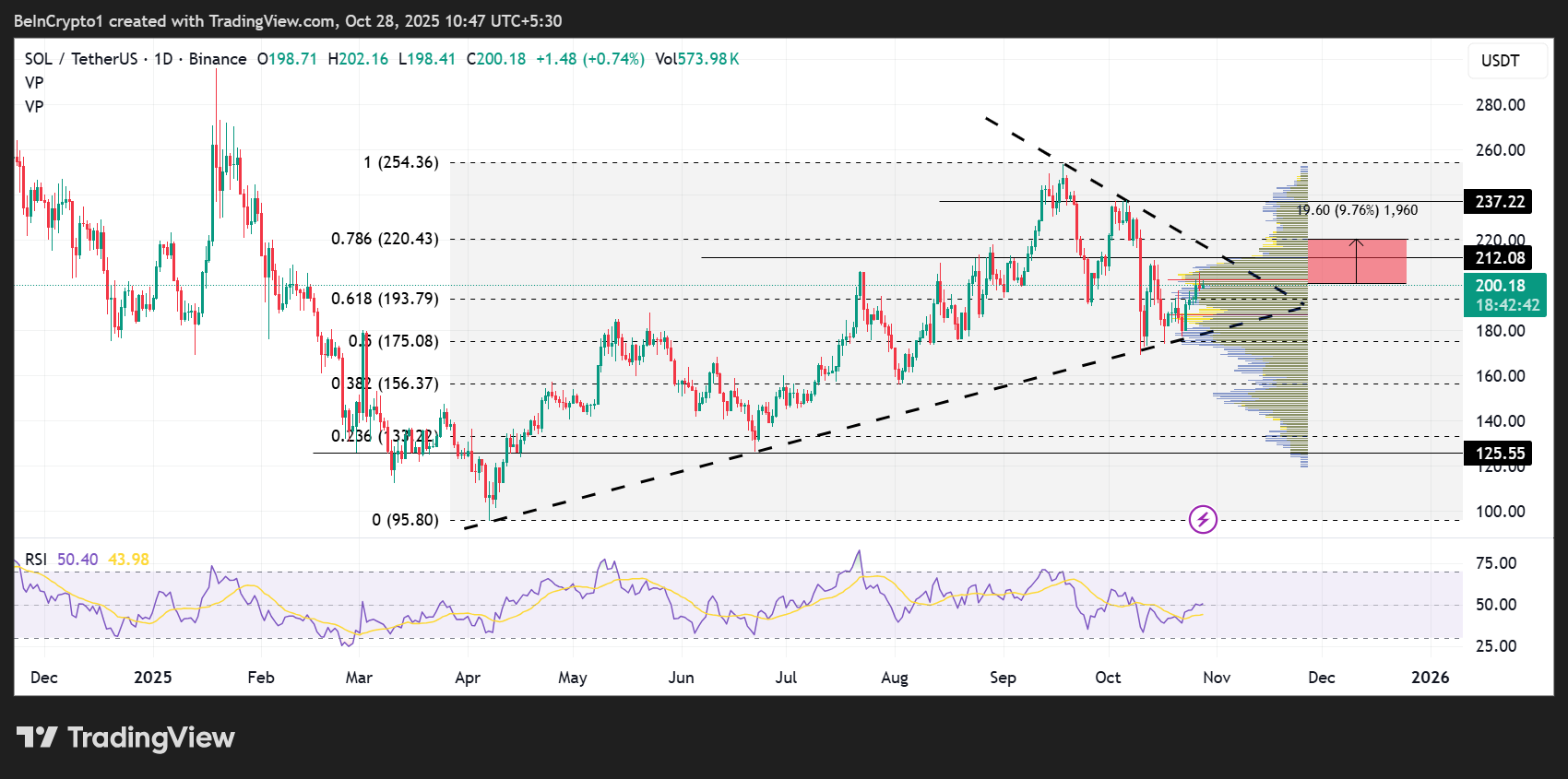
Task: Click the purple lightning bolt event icon
Action: click(x=1203, y=519)
